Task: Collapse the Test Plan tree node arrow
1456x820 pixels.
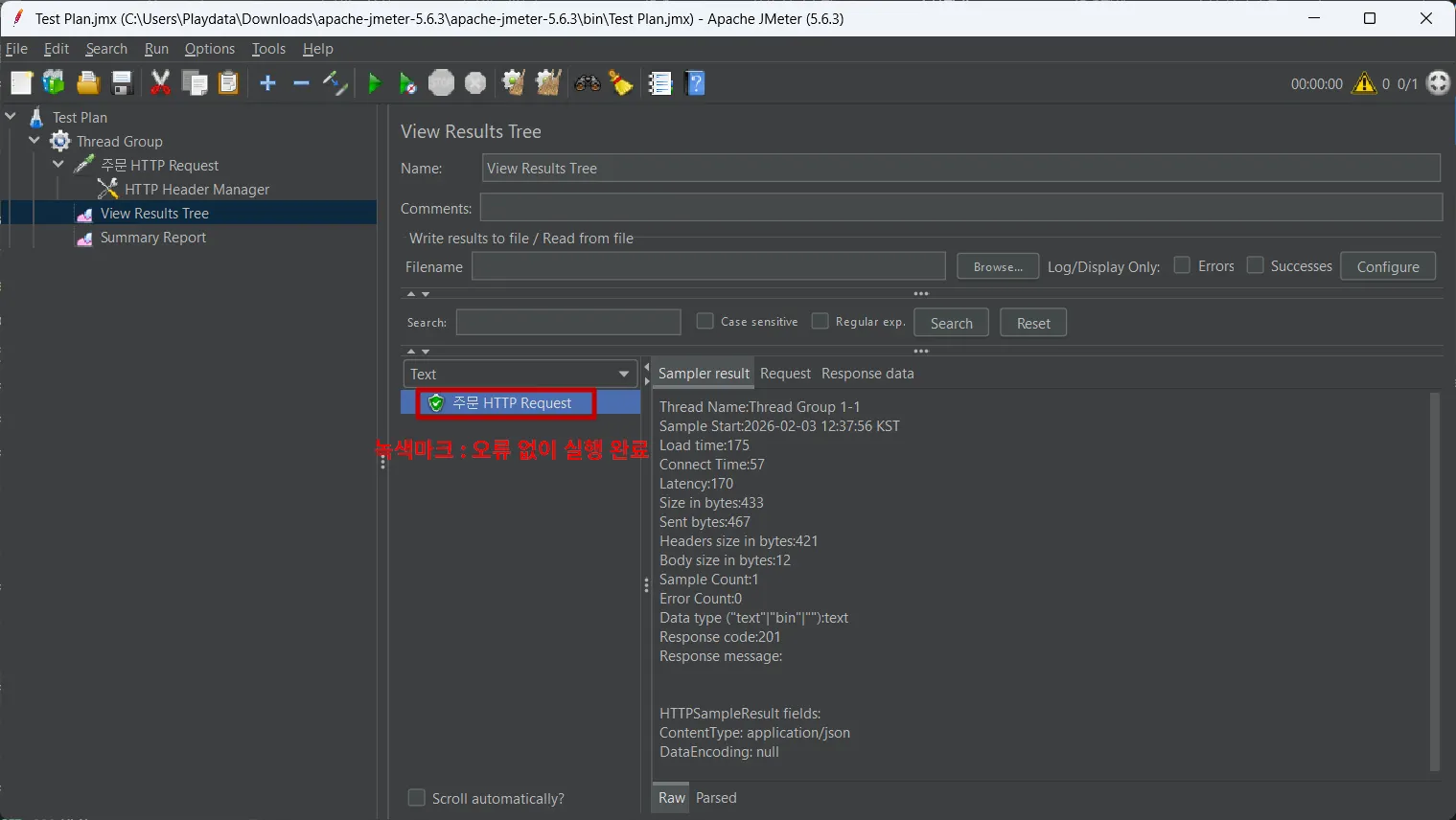Action: click(x=11, y=116)
